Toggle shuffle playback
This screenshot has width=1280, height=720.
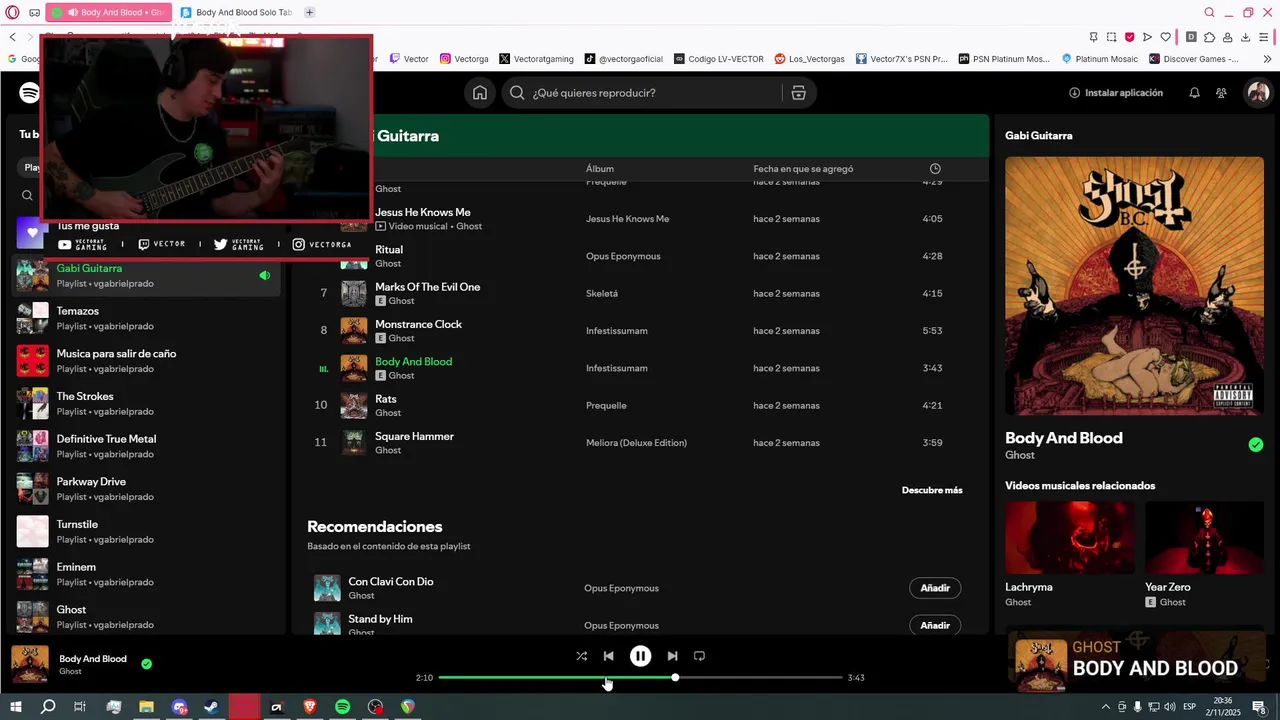click(582, 656)
